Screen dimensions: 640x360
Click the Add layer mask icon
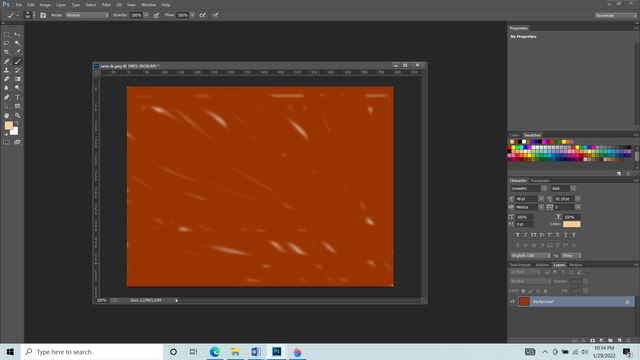592,340
